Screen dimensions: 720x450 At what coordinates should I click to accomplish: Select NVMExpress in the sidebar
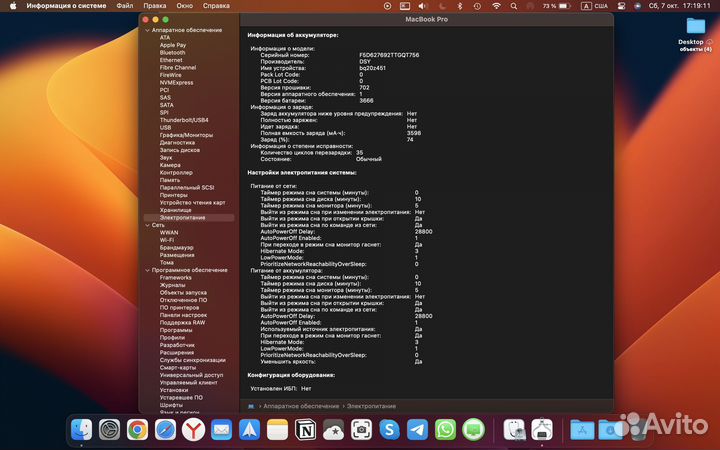coord(176,83)
